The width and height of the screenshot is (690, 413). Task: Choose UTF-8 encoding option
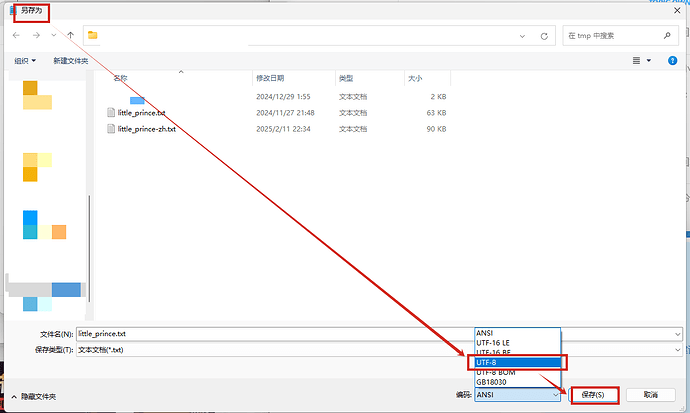(x=518, y=362)
